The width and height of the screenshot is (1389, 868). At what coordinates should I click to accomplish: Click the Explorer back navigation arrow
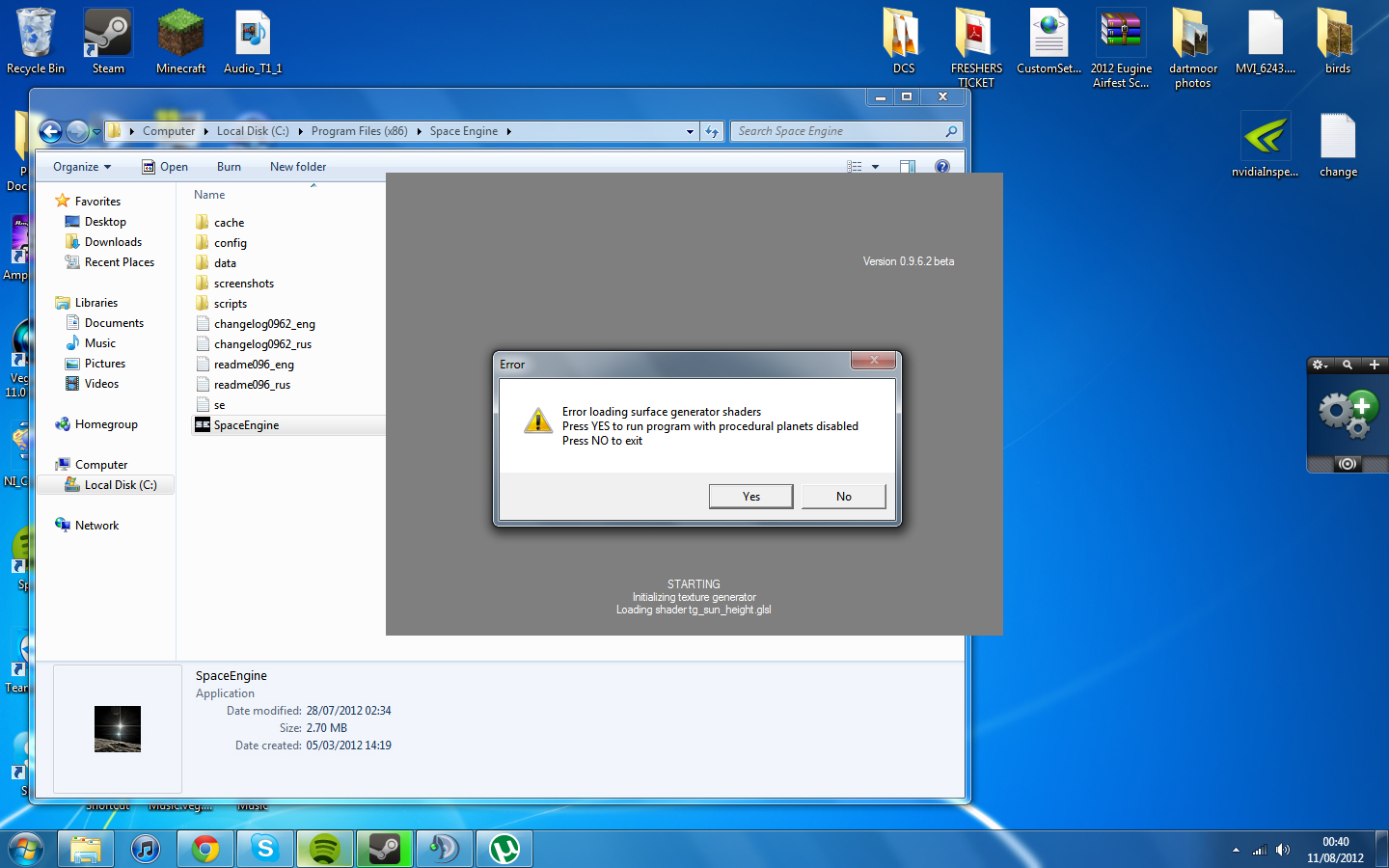(50, 131)
